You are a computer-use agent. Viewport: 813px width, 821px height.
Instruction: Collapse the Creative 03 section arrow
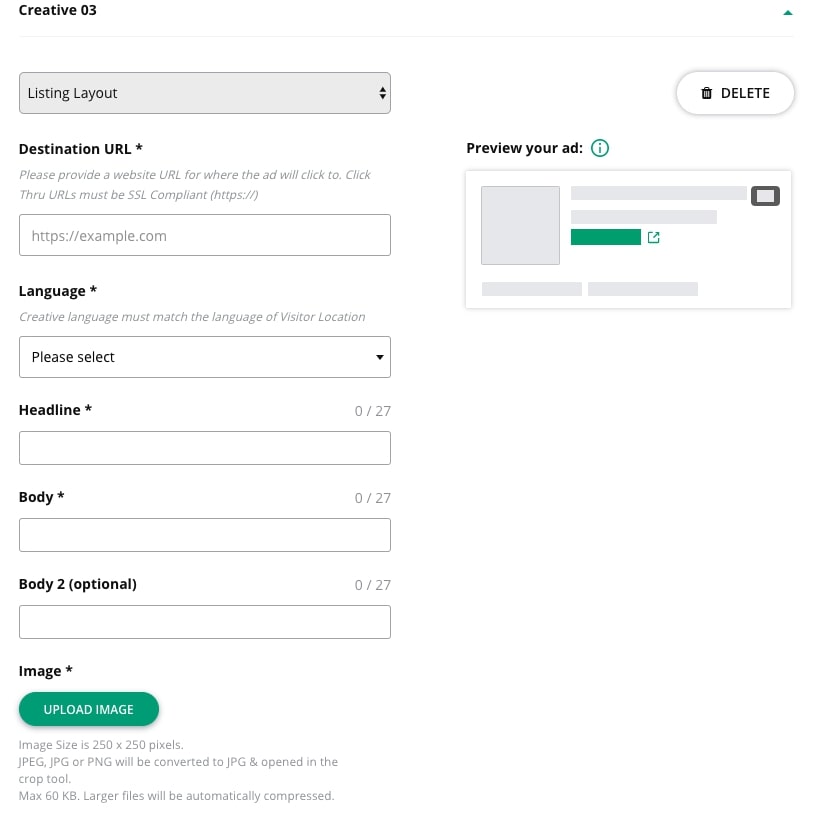tap(788, 13)
